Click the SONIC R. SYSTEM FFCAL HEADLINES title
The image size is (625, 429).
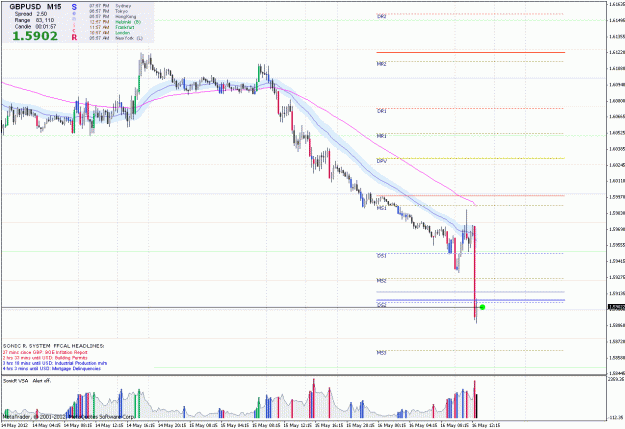[x=54, y=346]
